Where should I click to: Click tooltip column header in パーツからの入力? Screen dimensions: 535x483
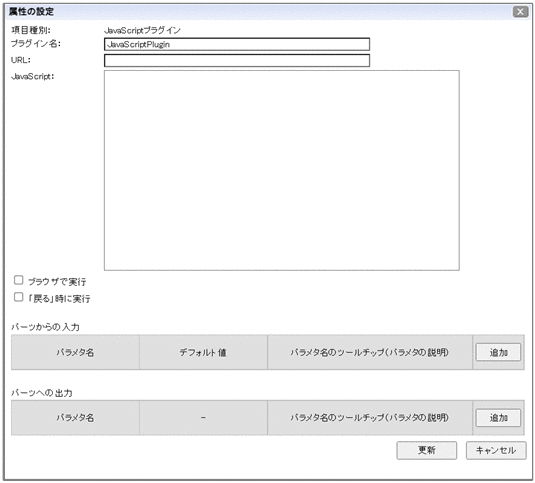(x=370, y=352)
